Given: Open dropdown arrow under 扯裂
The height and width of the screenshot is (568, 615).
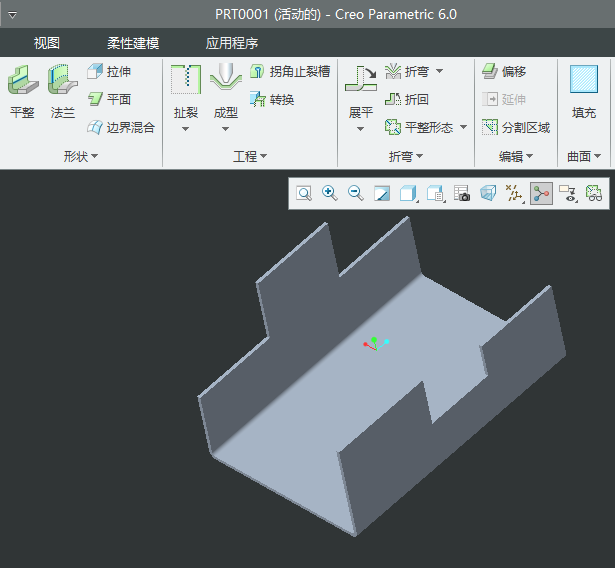Looking at the screenshot, I should (x=186, y=129).
